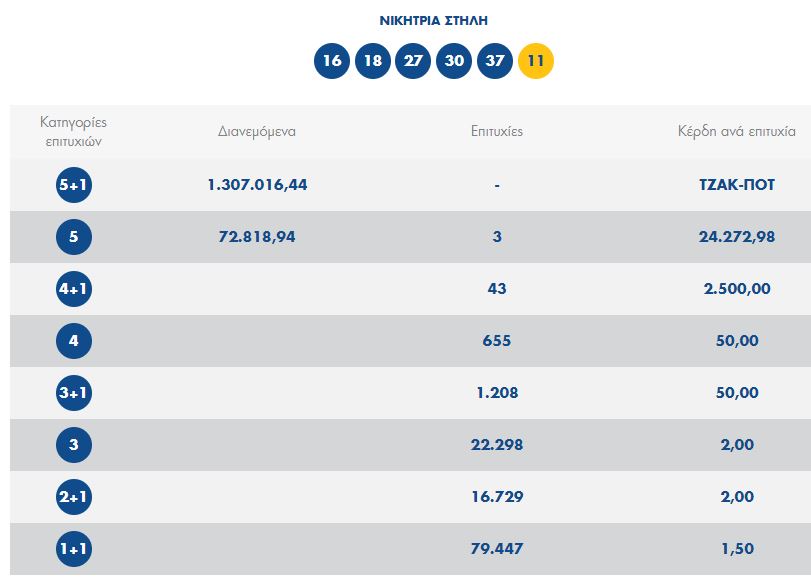This screenshot has height=577, width=811.
Task: Click the winning number 16 ball
Action: click(x=332, y=61)
